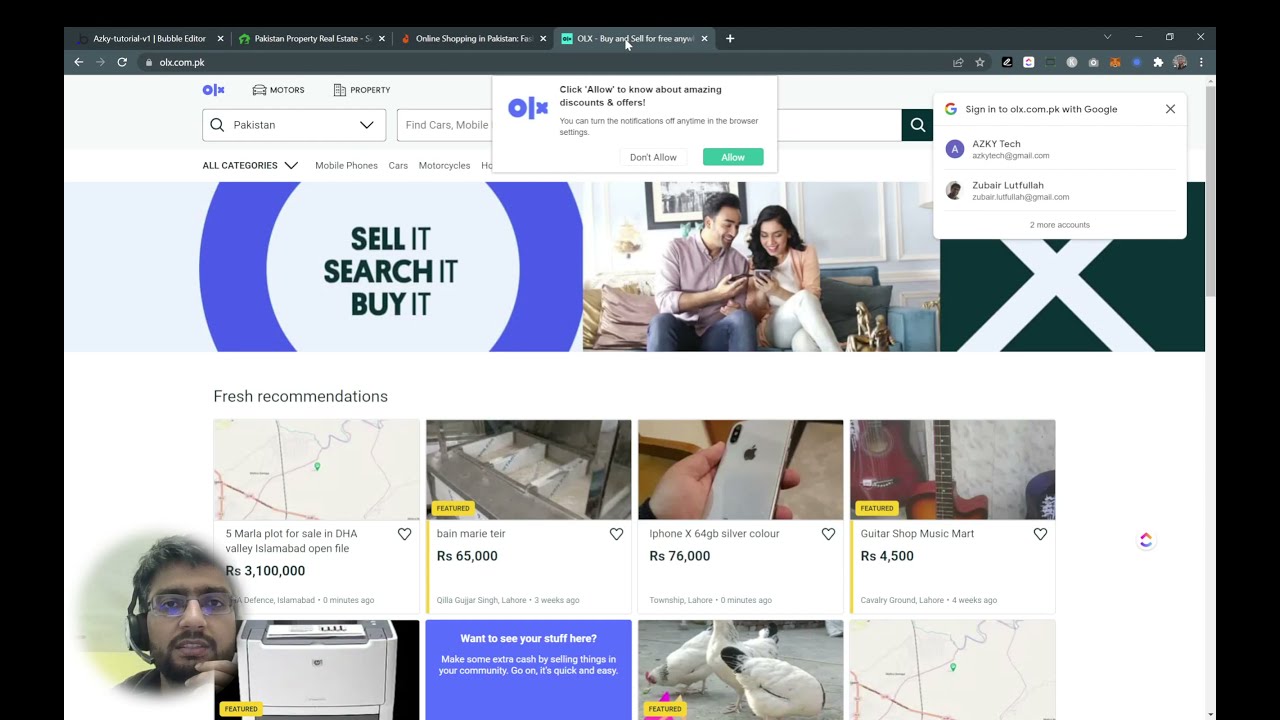Click the search magnifier button
The height and width of the screenshot is (720, 1280).
pos(918,125)
